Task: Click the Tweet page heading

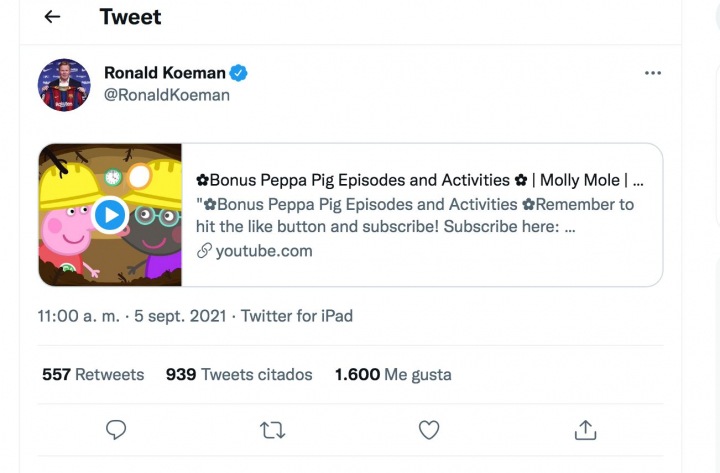Action: (131, 17)
